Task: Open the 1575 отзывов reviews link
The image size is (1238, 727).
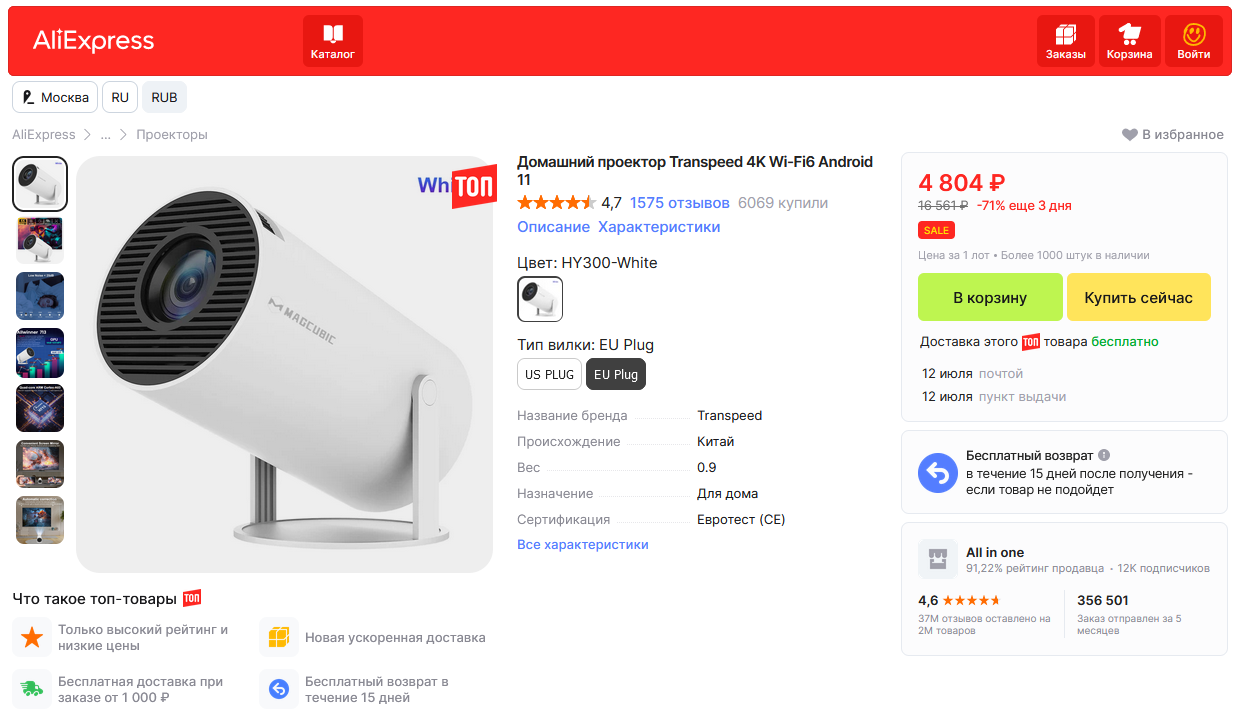Action: click(679, 203)
